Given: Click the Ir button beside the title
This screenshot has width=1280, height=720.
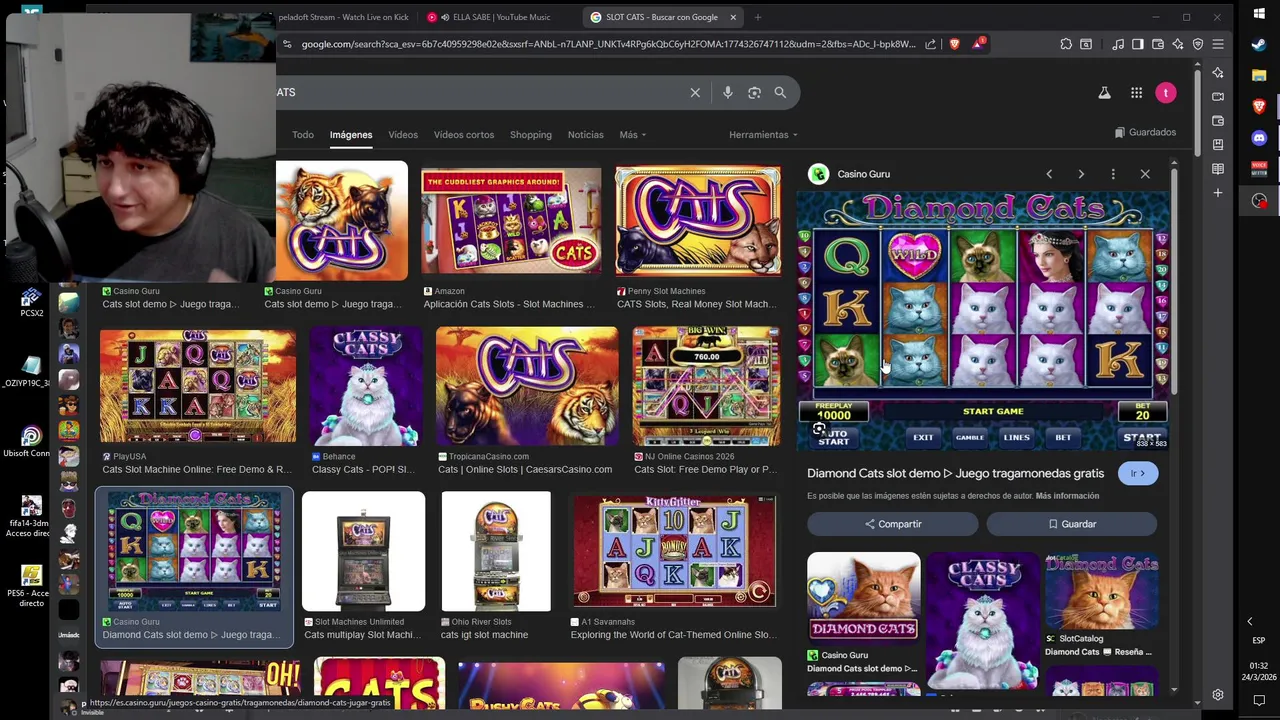Looking at the screenshot, I should [1138, 473].
